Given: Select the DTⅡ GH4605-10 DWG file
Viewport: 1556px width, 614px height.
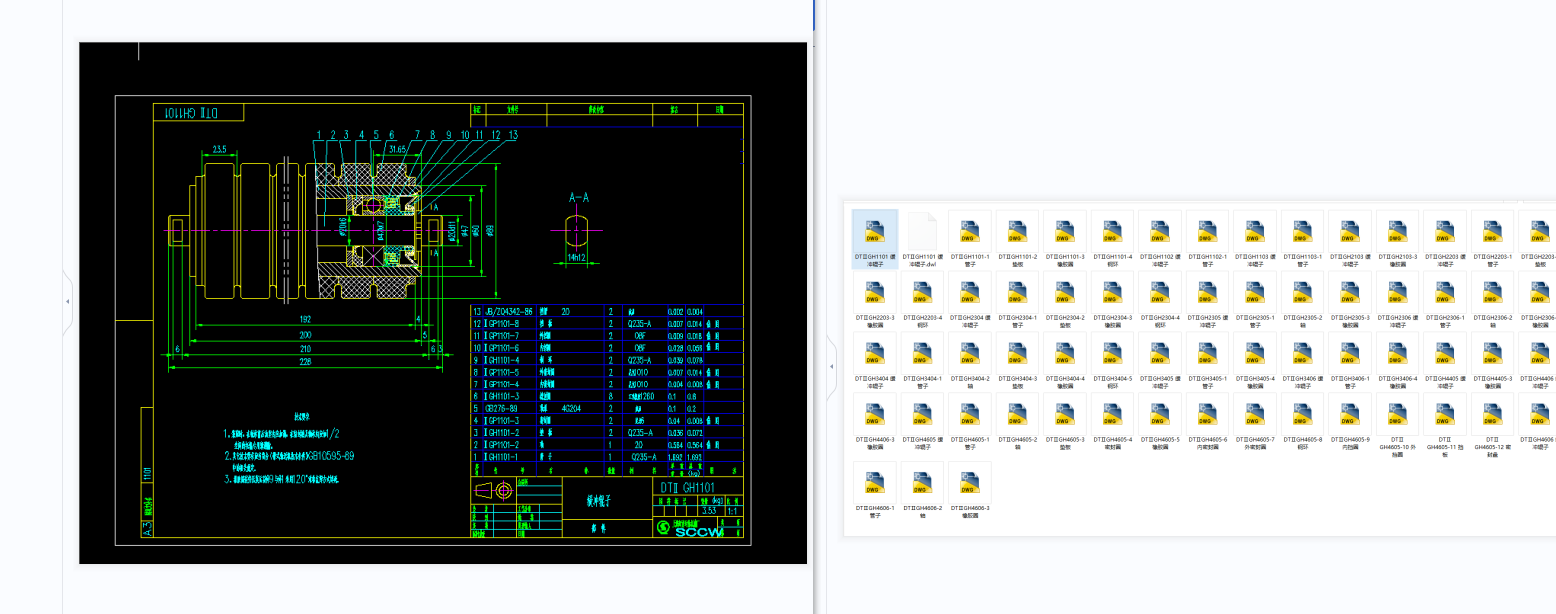Looking at the screenshot, I should click(x=1398, y=426).
